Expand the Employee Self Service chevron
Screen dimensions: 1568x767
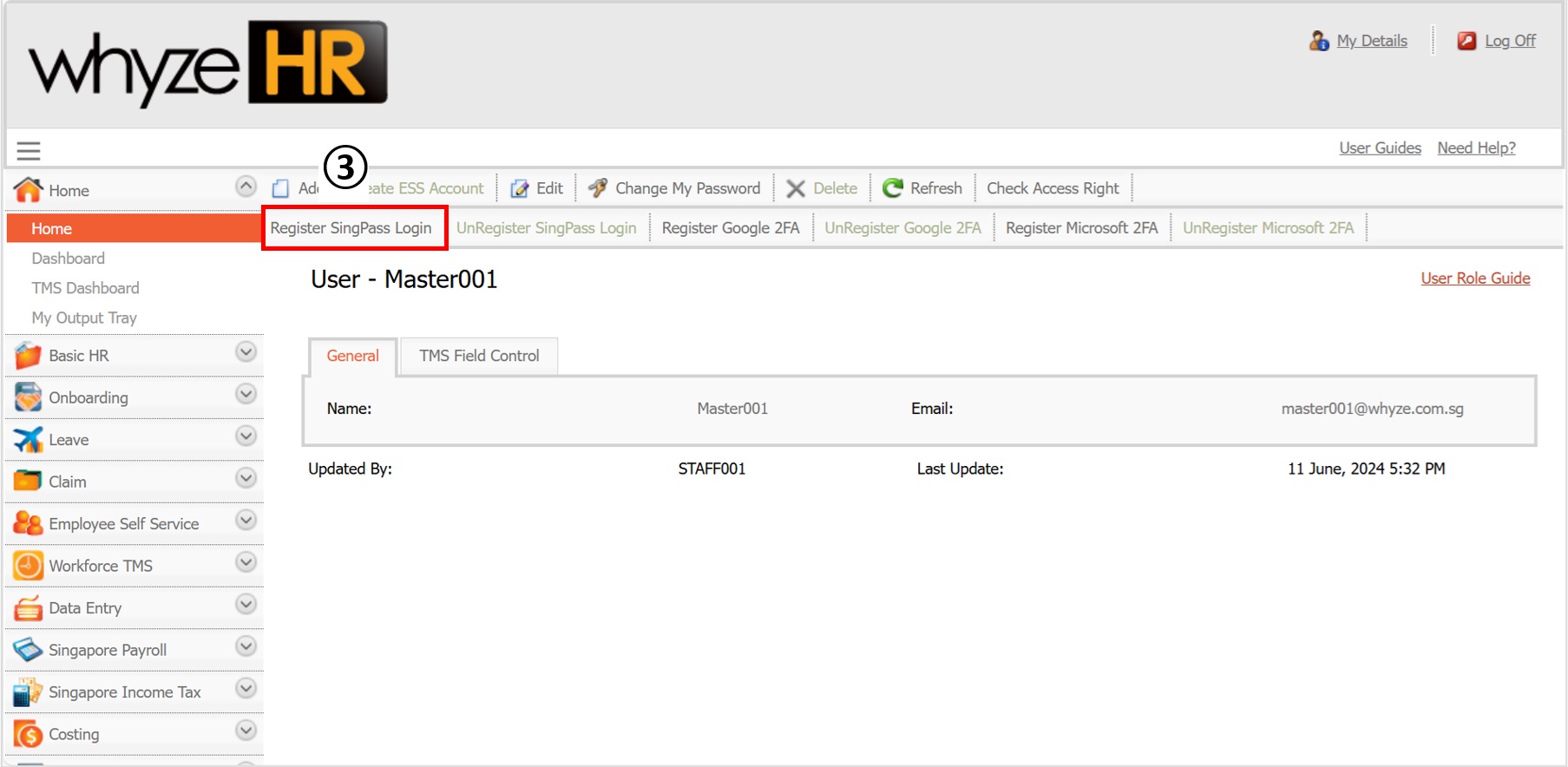[x=246, y=521]
